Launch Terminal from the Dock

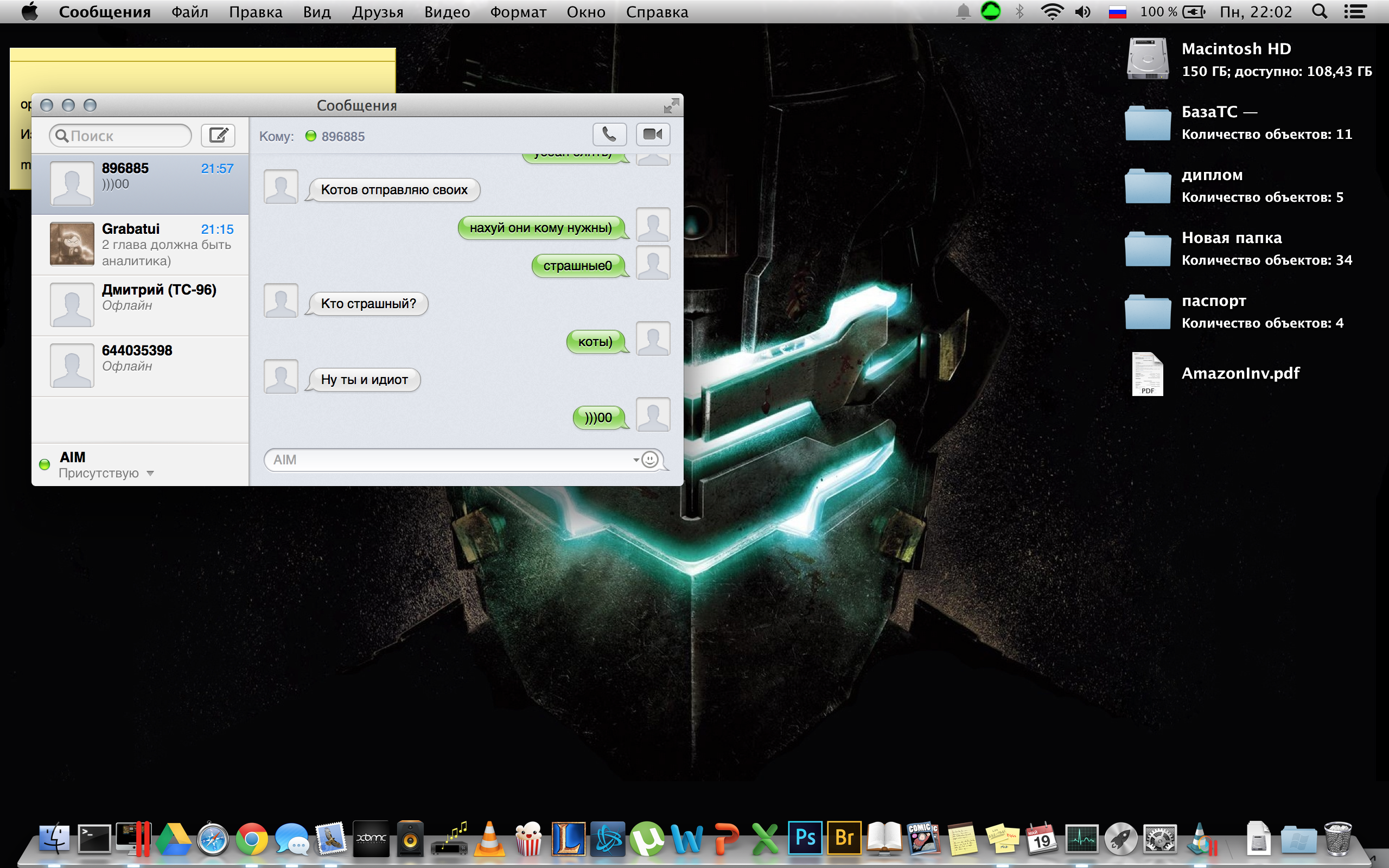point(94,839)
